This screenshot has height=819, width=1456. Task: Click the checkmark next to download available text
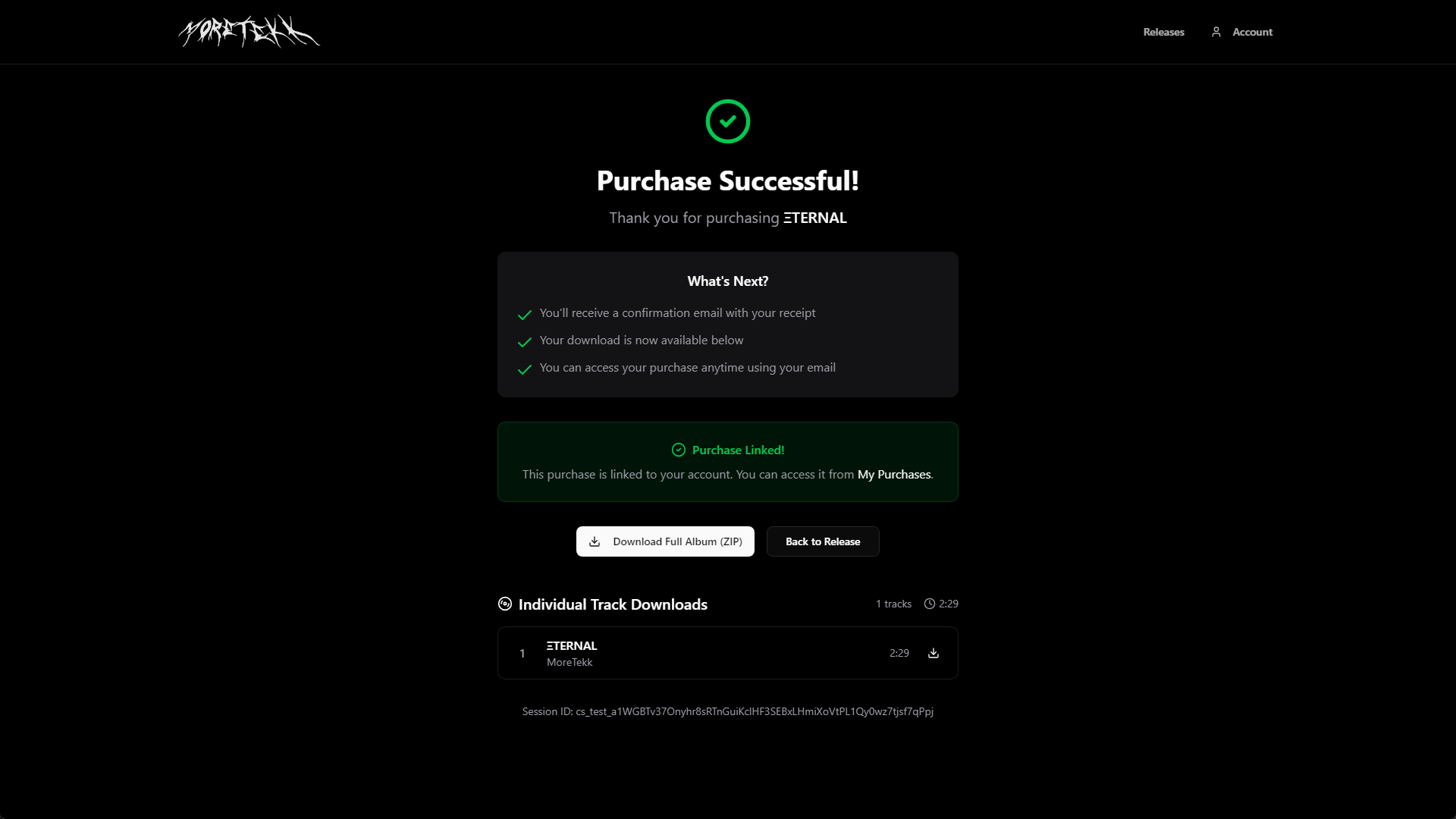[524, 342]
